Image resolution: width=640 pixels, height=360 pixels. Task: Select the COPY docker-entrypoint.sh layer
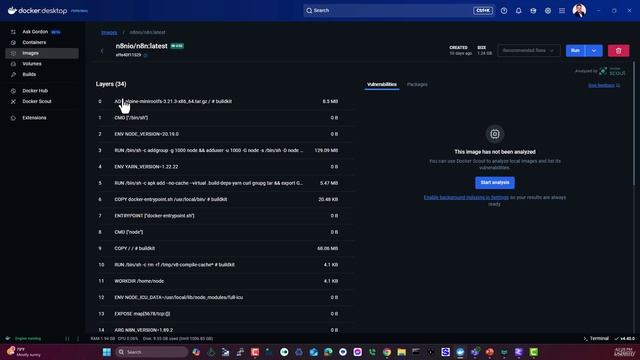click(224, 199)
